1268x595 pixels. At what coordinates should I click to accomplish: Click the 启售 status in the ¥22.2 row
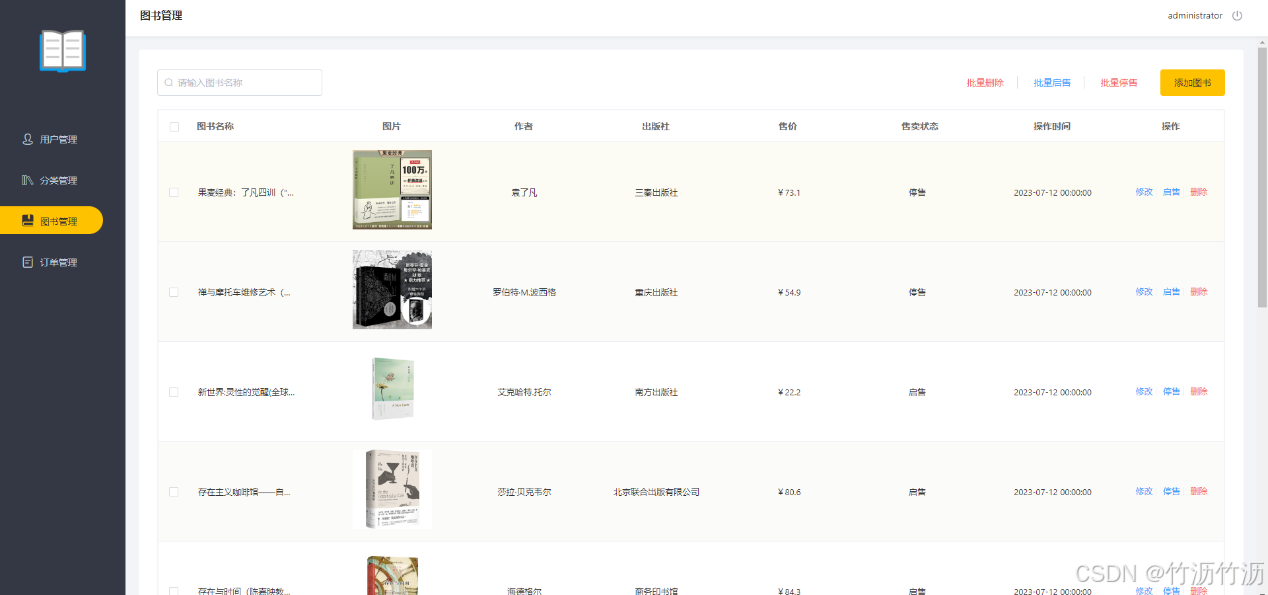[917, 392]
